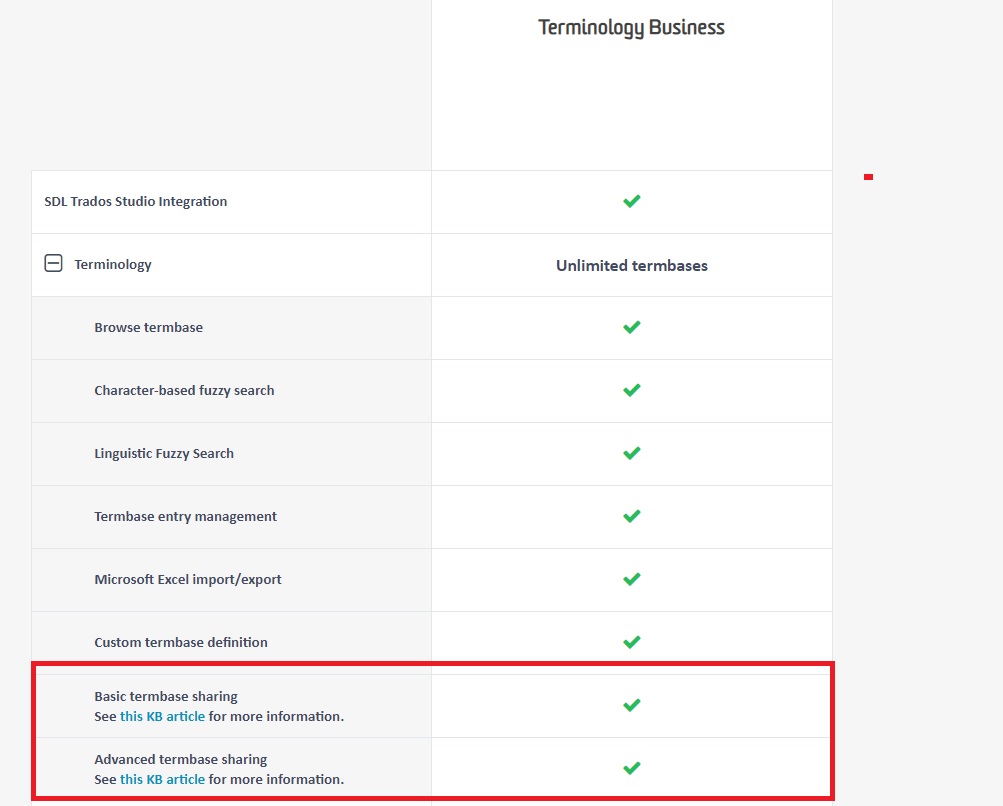Select the Browse termbase row label

click(x=148, y=327)
